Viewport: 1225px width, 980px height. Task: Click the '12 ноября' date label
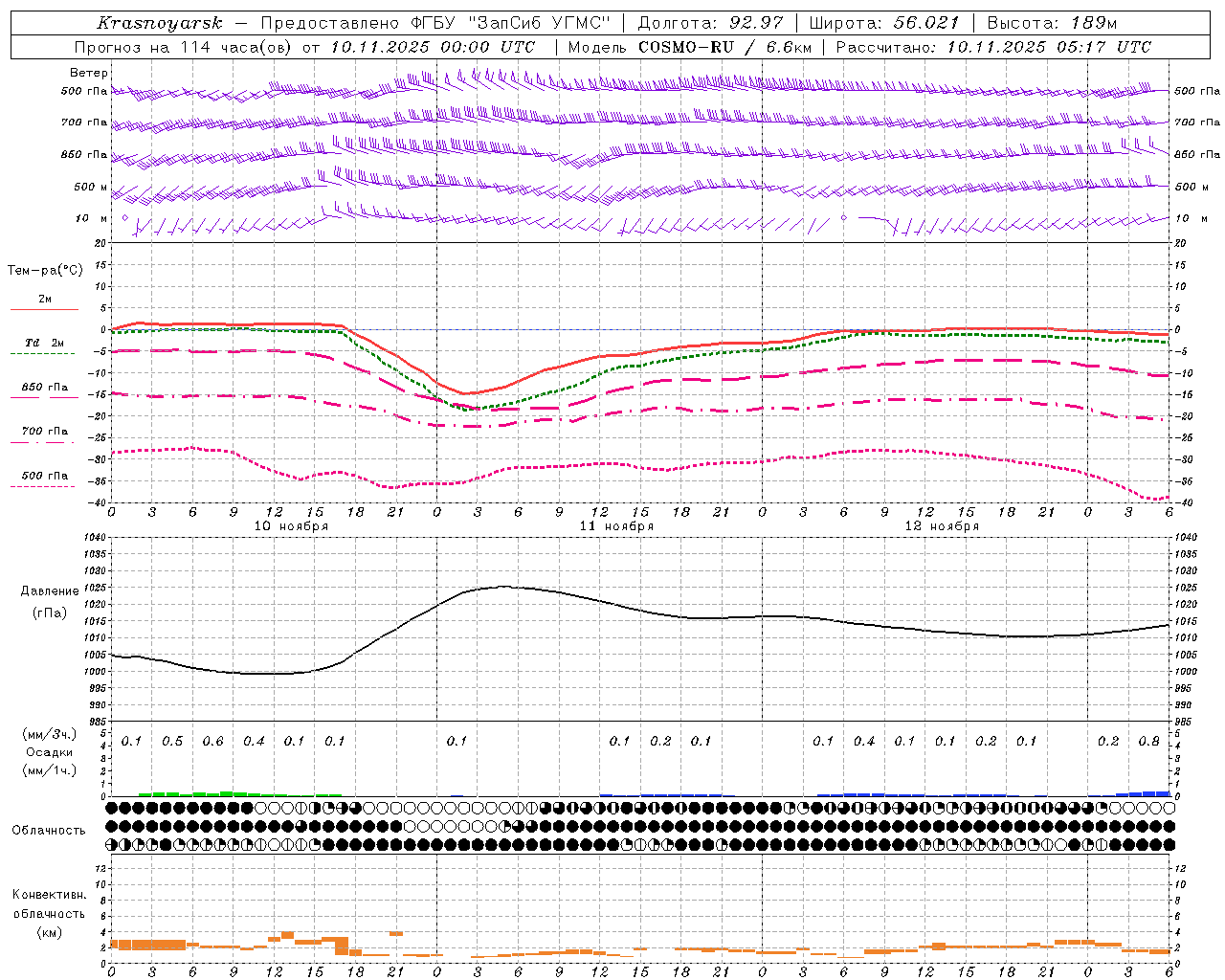click(942, 526)
